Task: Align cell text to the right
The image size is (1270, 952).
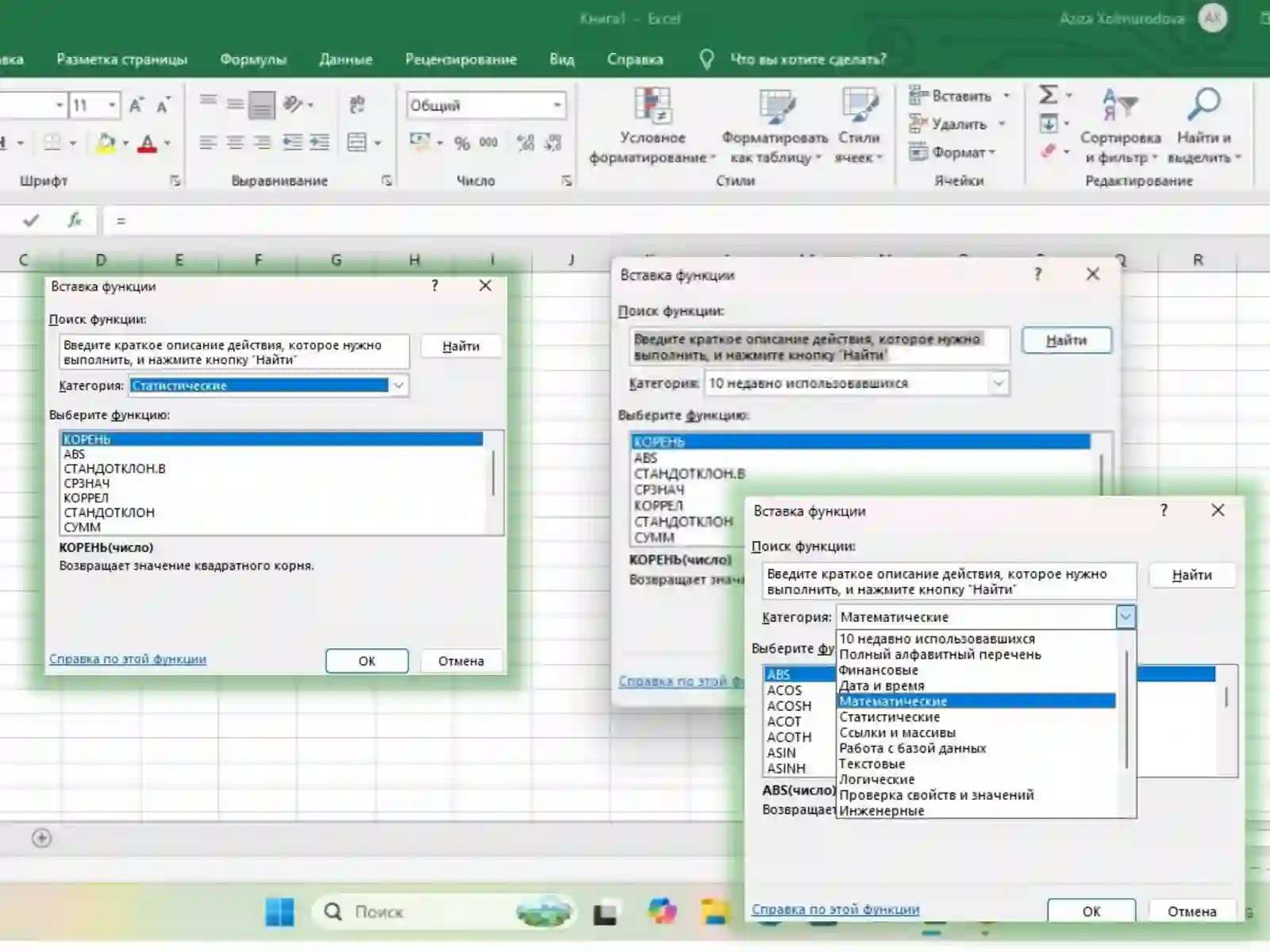Action: pyautogui.click(x=261, y=143)
